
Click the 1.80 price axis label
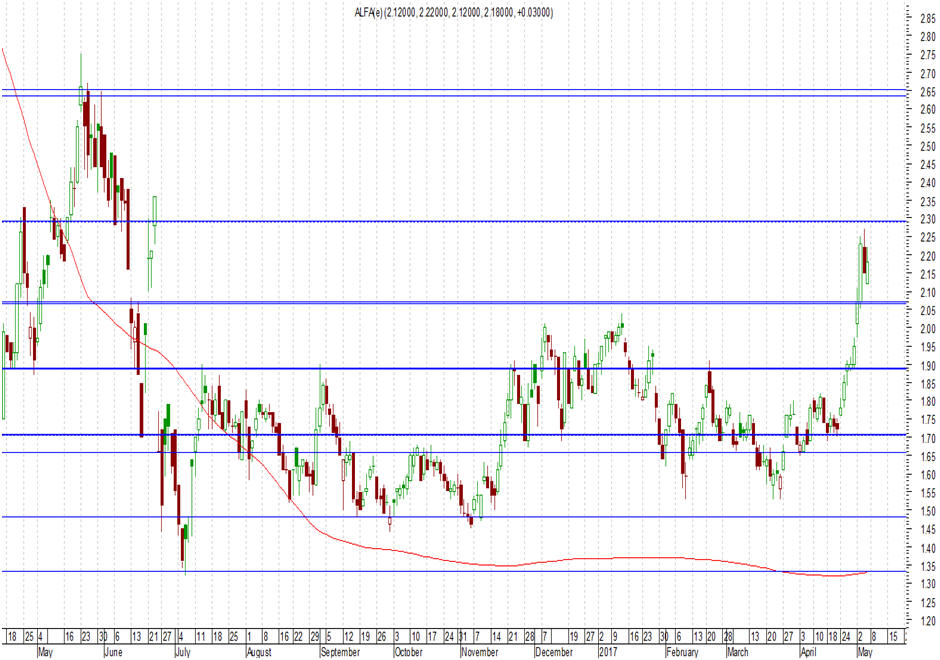click(x=927, y=402)
